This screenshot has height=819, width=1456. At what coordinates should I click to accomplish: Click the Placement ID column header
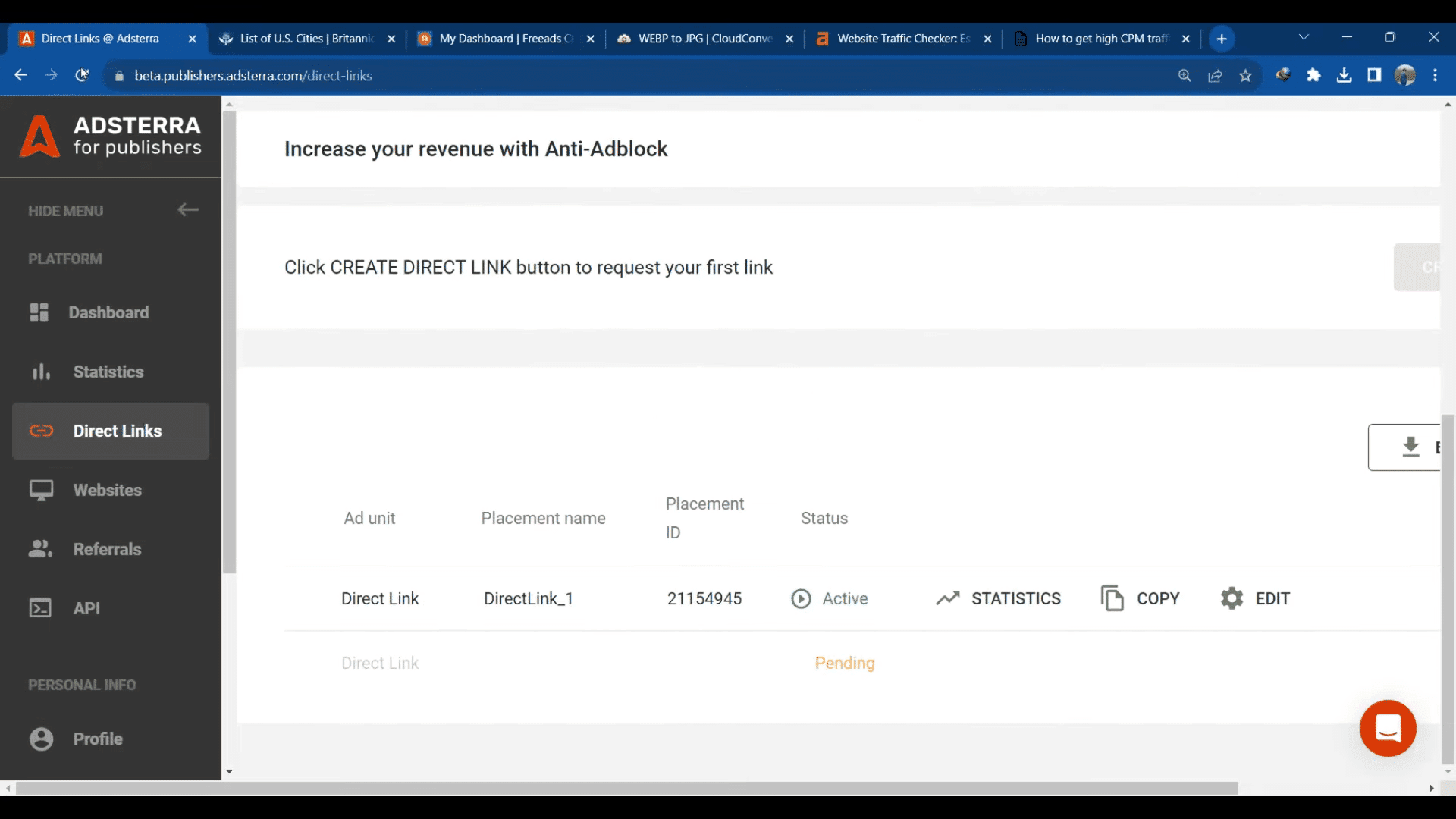pyautogui.click(x=704, y=518)
